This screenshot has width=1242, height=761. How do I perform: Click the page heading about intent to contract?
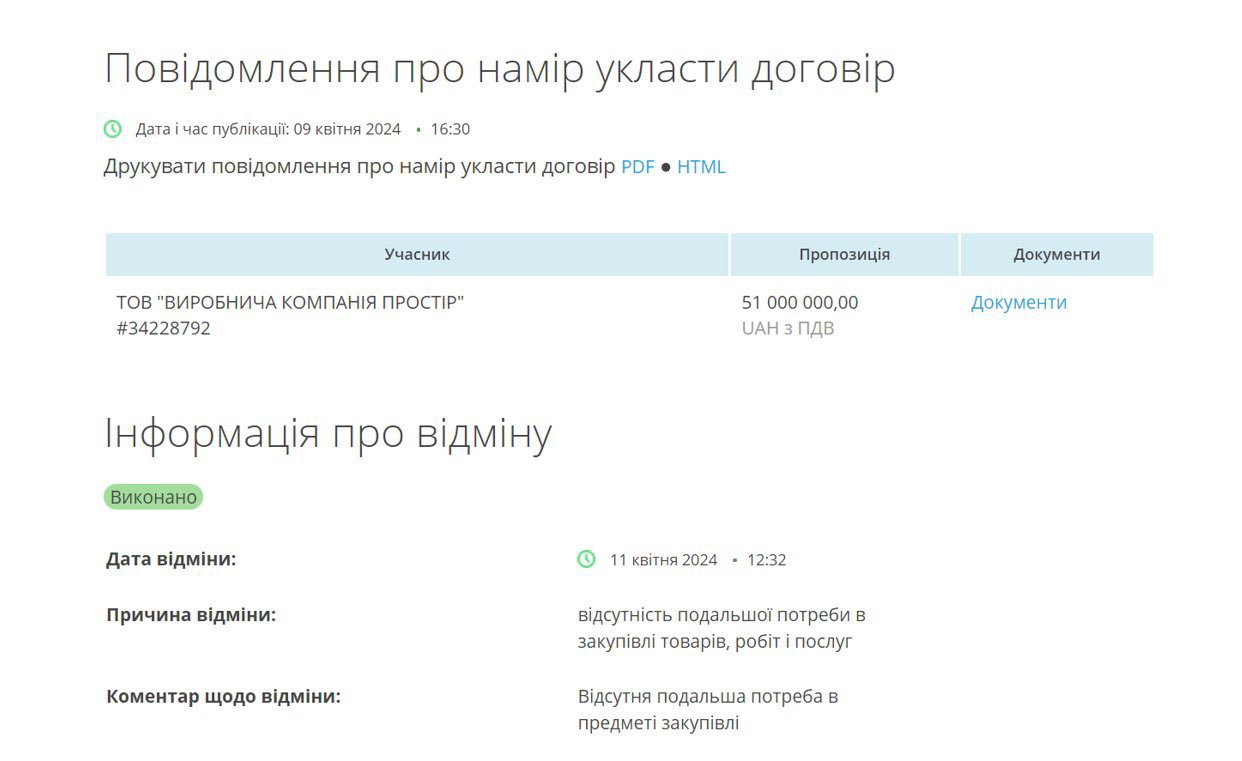coord(499,69)
